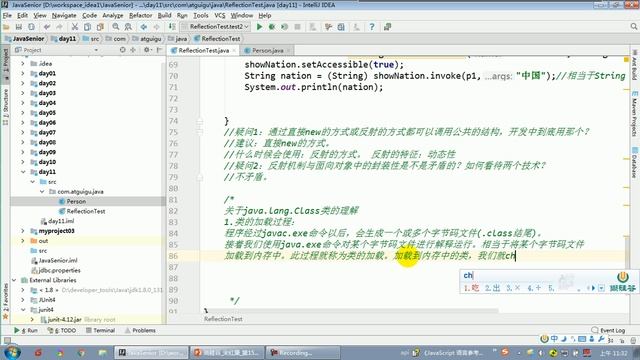The height and width of the screenshot is (360, 640).
Task: Click the Project Structure toolbar icon
Action: click(341, 27)
